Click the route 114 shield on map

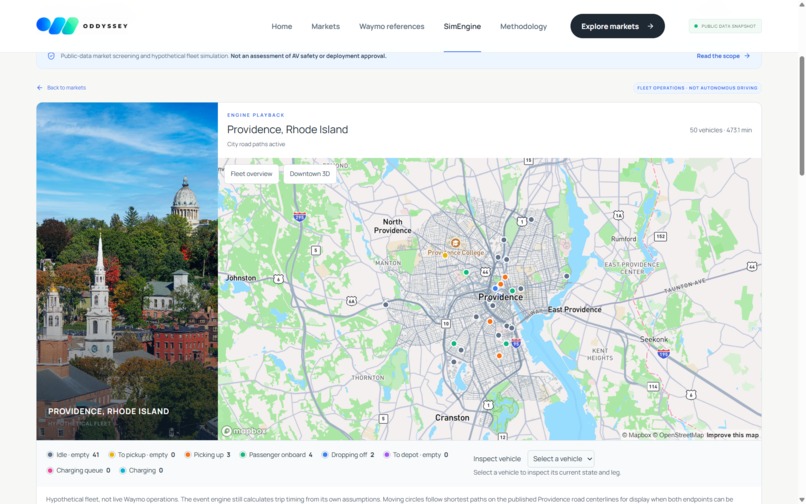point(653,386)
